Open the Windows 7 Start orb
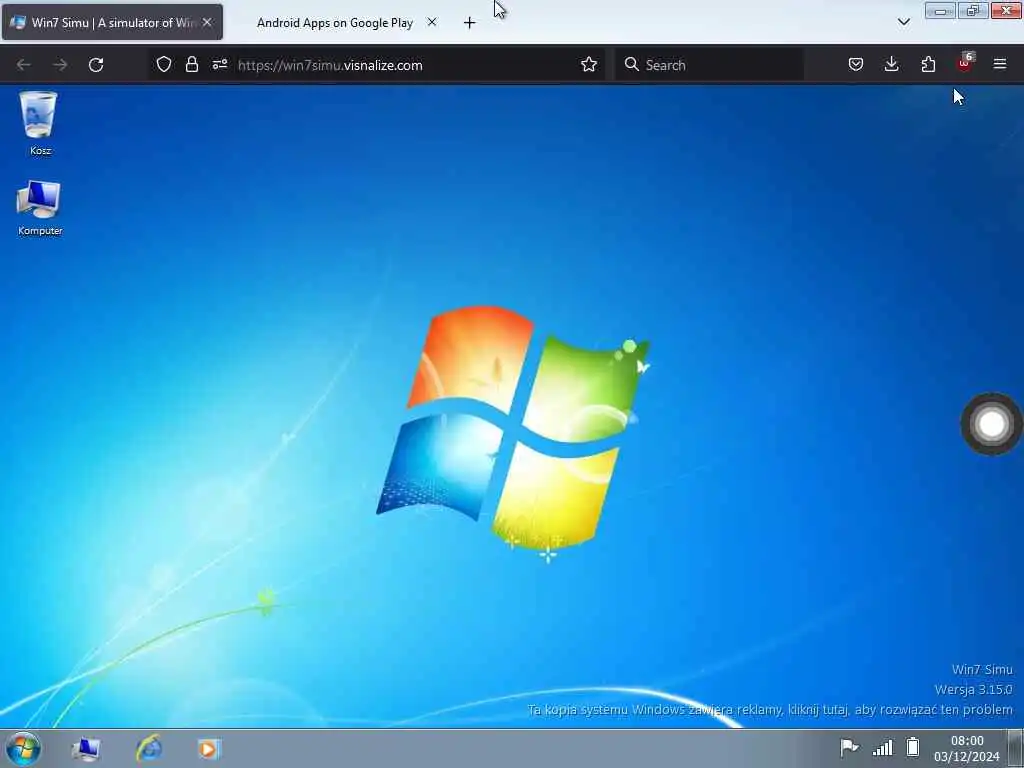Image resolution: width=1024 pixels, height=768 pixels. (x=24, y=749)
